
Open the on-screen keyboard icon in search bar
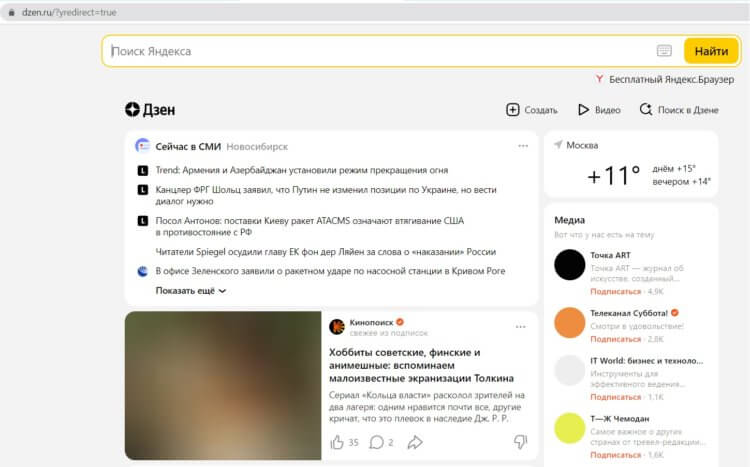coord(664,51)
